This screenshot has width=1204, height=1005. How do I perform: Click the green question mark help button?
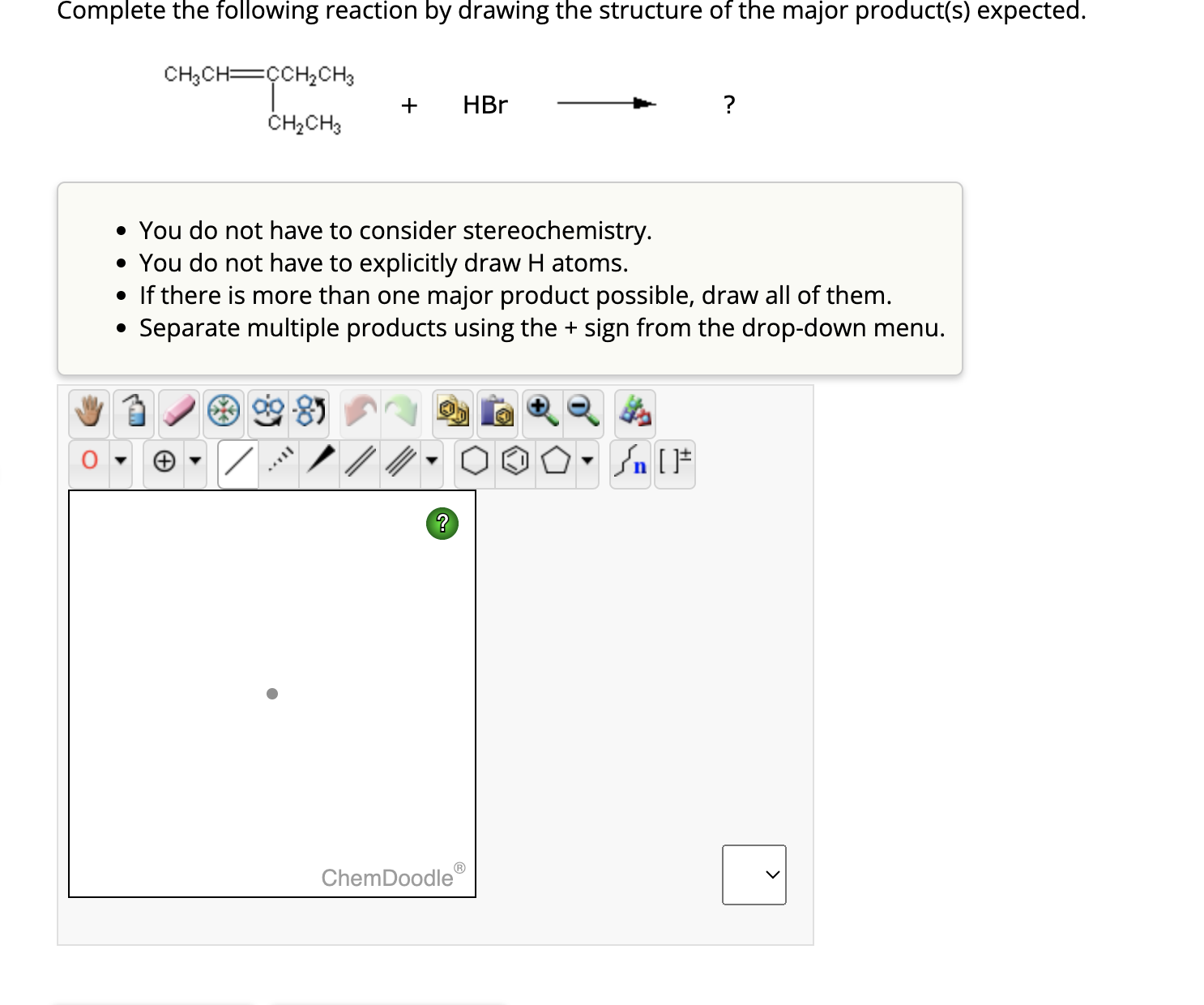click(442, 524)
